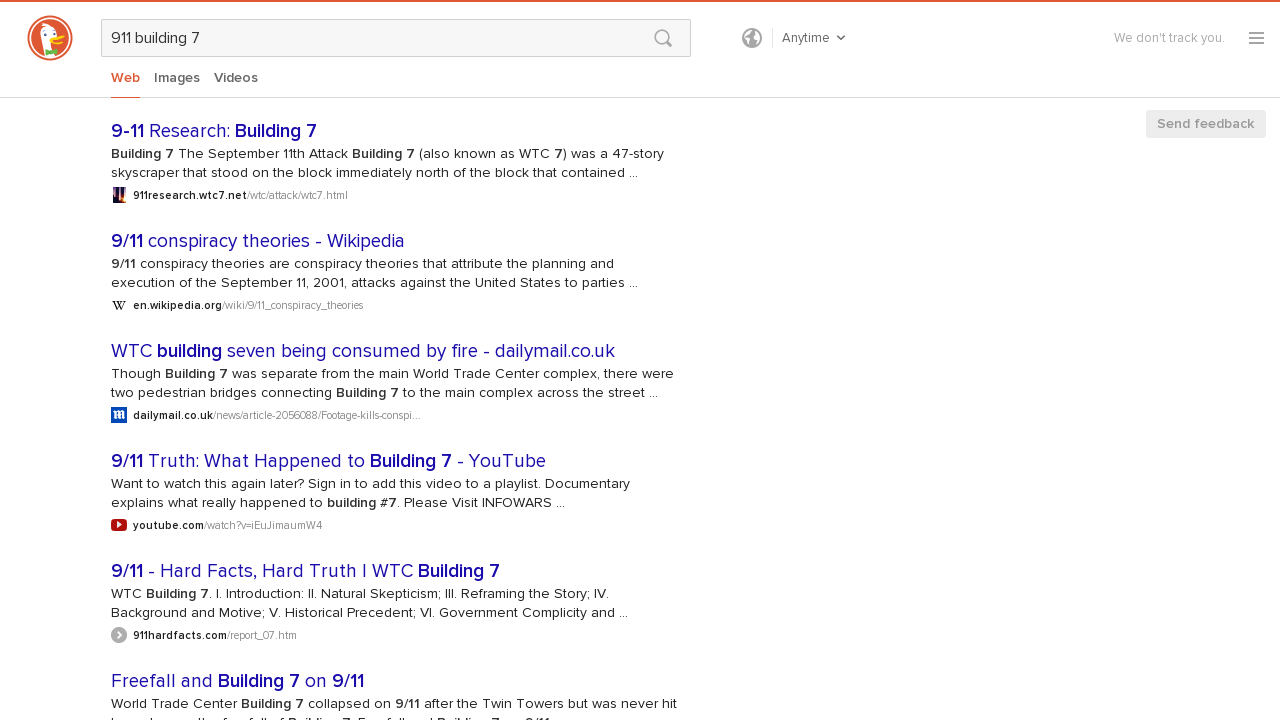Click the 911research.wtc7.net favicon
This screenshot has width=1280, height=720.
click(x=119, y=195)
